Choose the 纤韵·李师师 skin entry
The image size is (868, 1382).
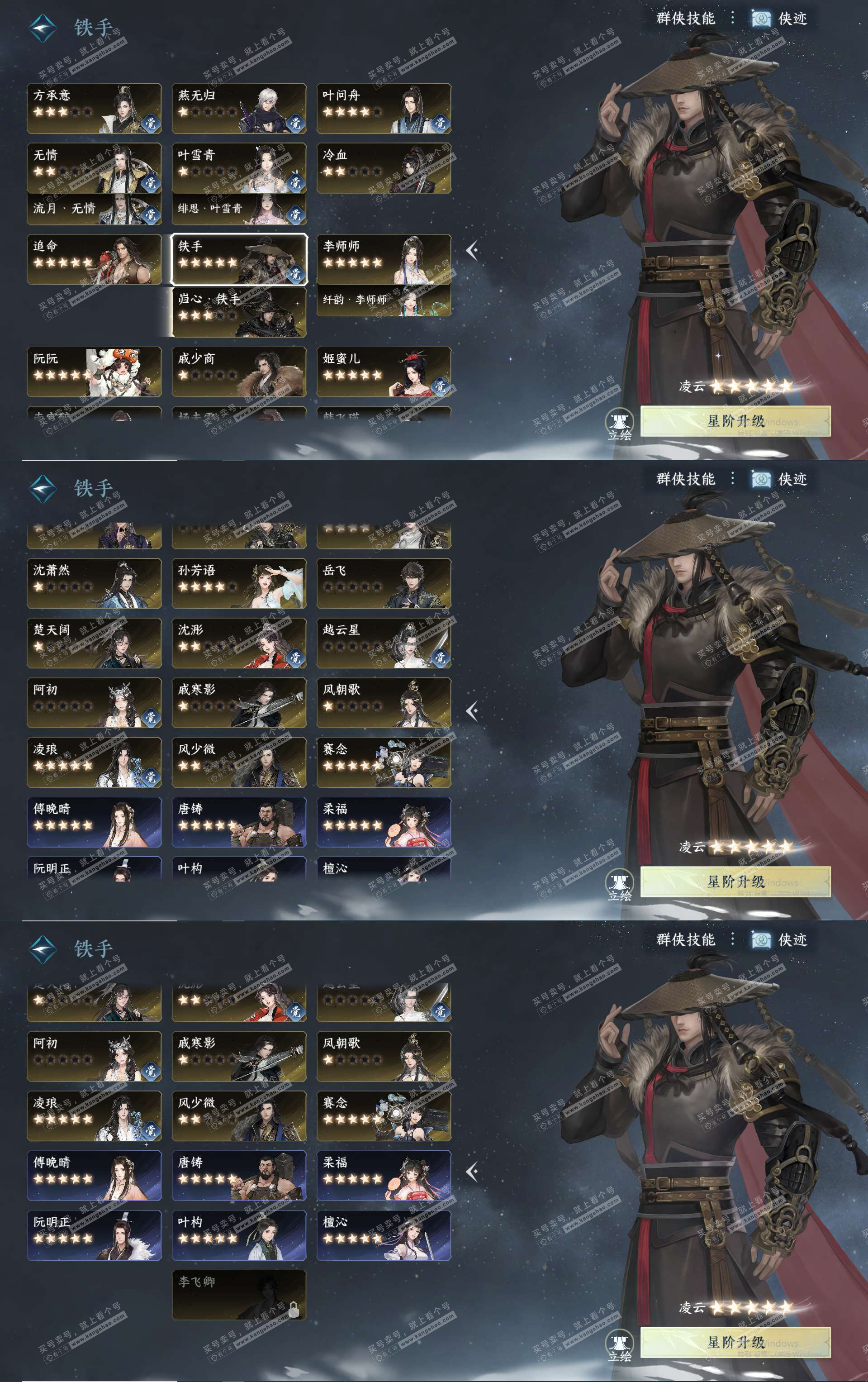pyautogui.click(x=384, y=300)
